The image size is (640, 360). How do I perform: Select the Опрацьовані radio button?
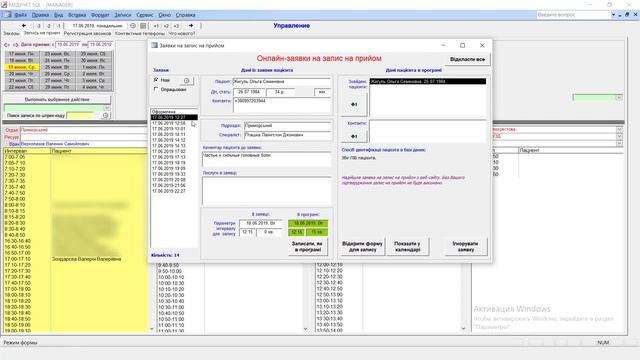pos(156,89)
